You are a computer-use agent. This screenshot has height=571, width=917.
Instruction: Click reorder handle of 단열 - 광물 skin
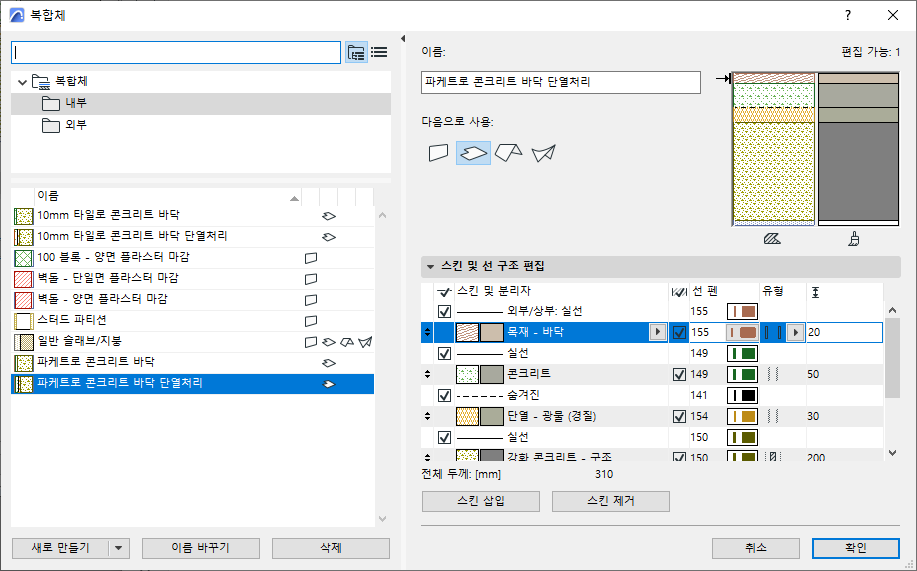coord(428,417)
